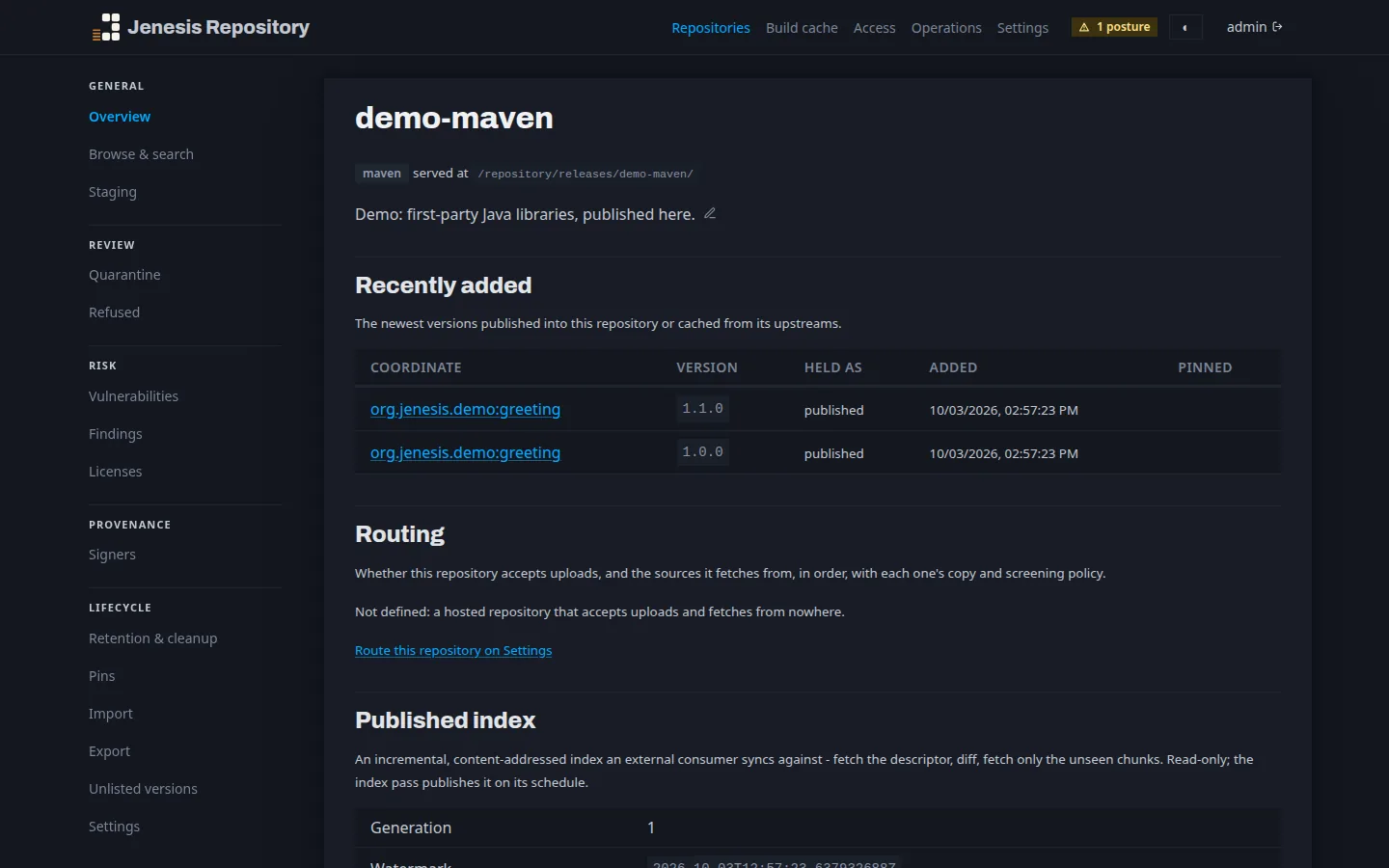
Task: Open Settings in the top navigation bar
Action: [1022, 28]
